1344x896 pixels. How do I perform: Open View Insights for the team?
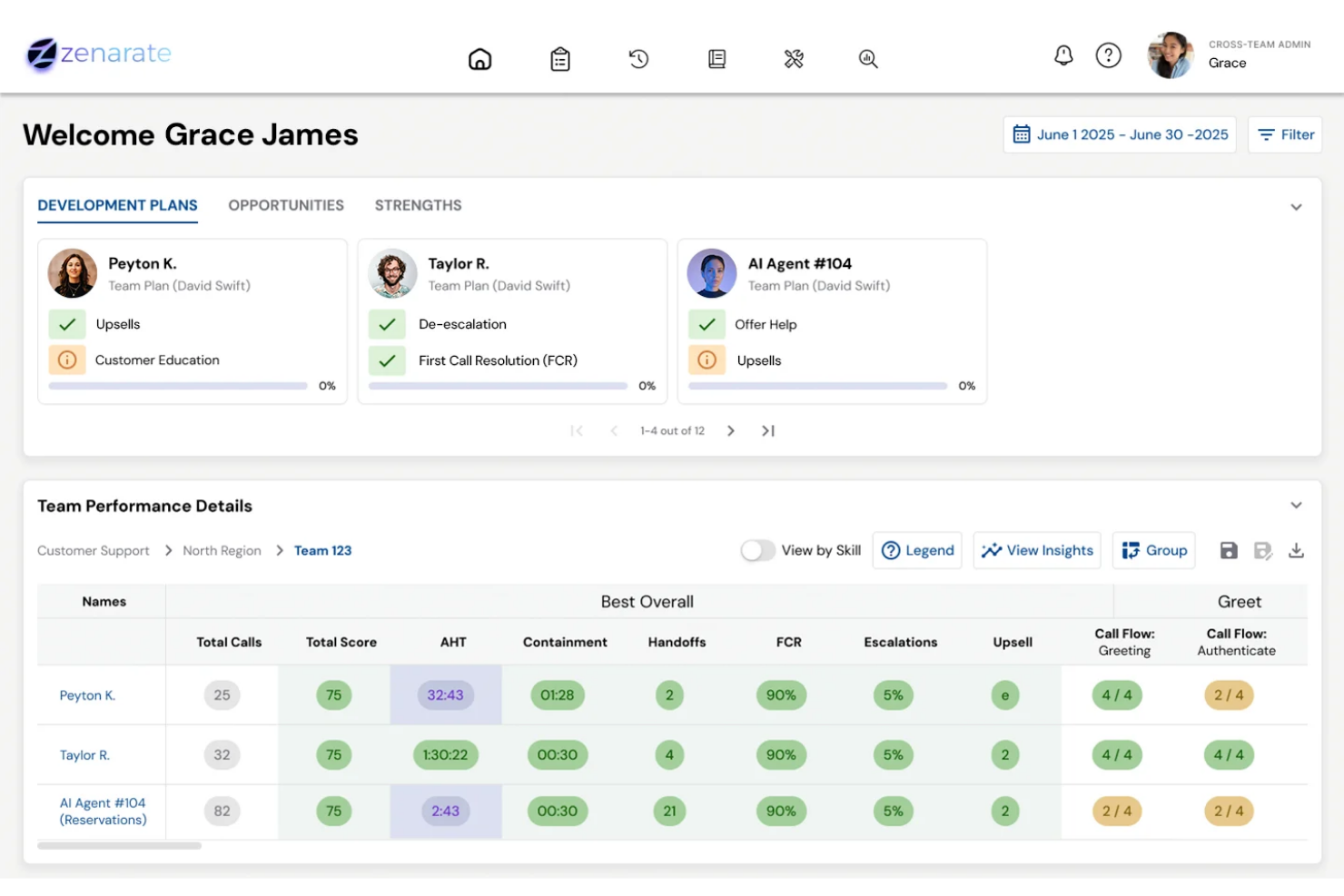(x=1037, y=550)
